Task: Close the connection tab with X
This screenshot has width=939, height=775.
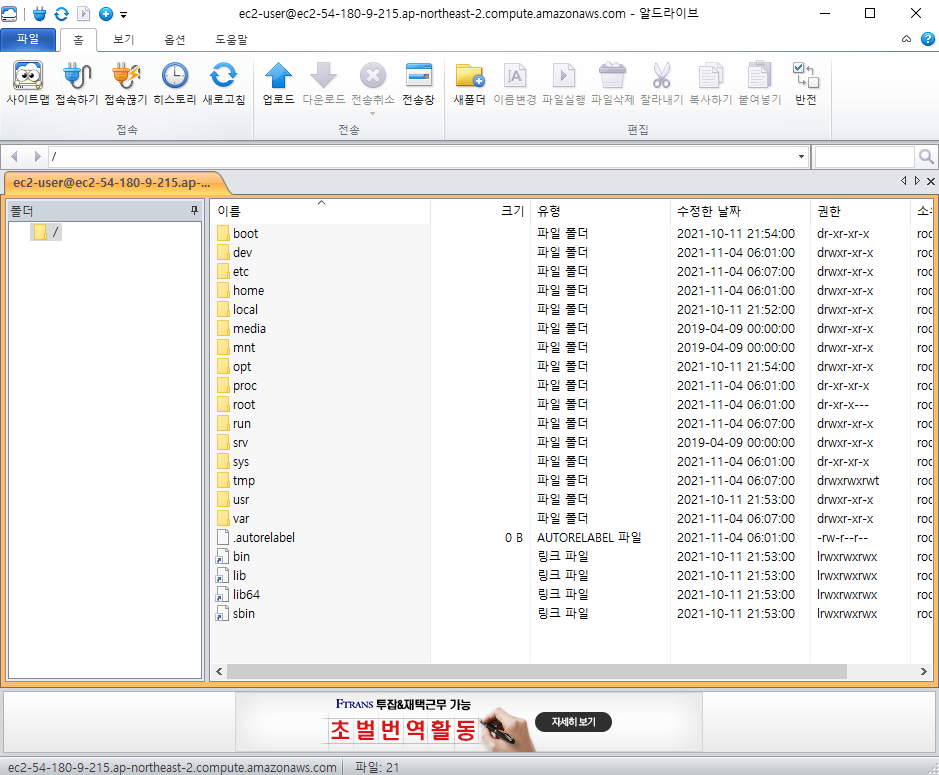Action: pos(931,181)
